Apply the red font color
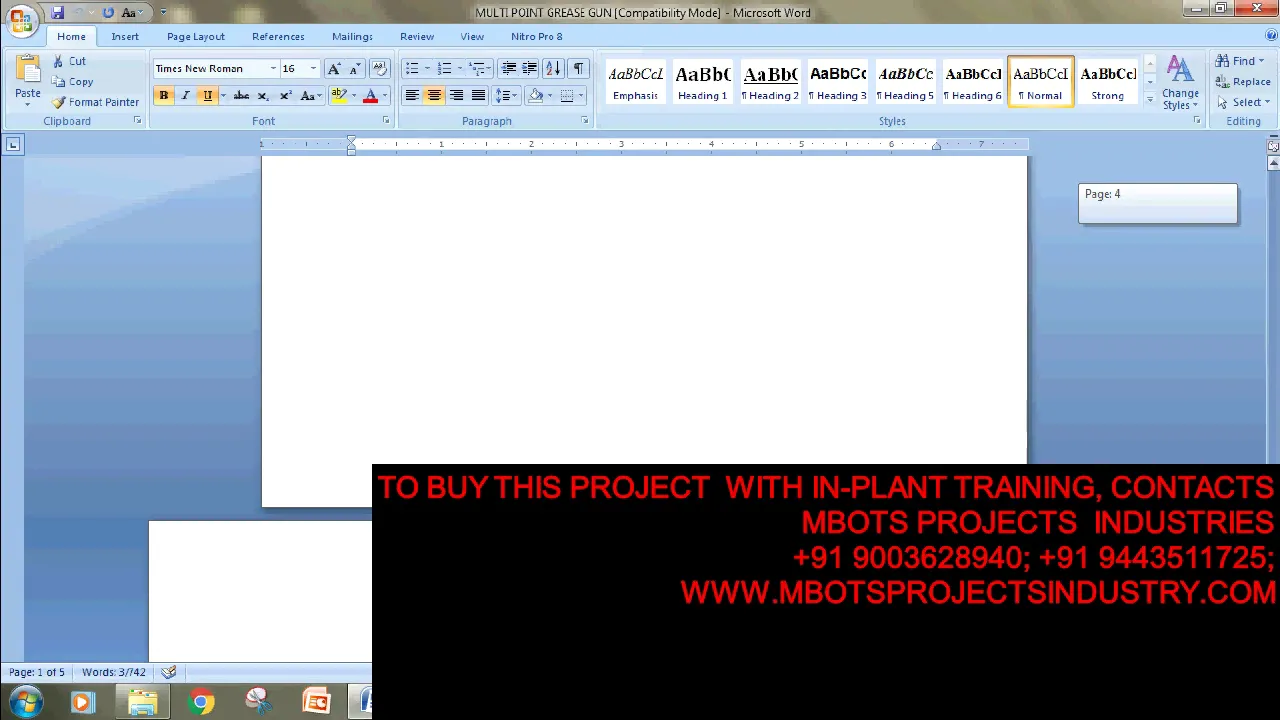Screen dimensions: 1280x720 click(370, 96)
